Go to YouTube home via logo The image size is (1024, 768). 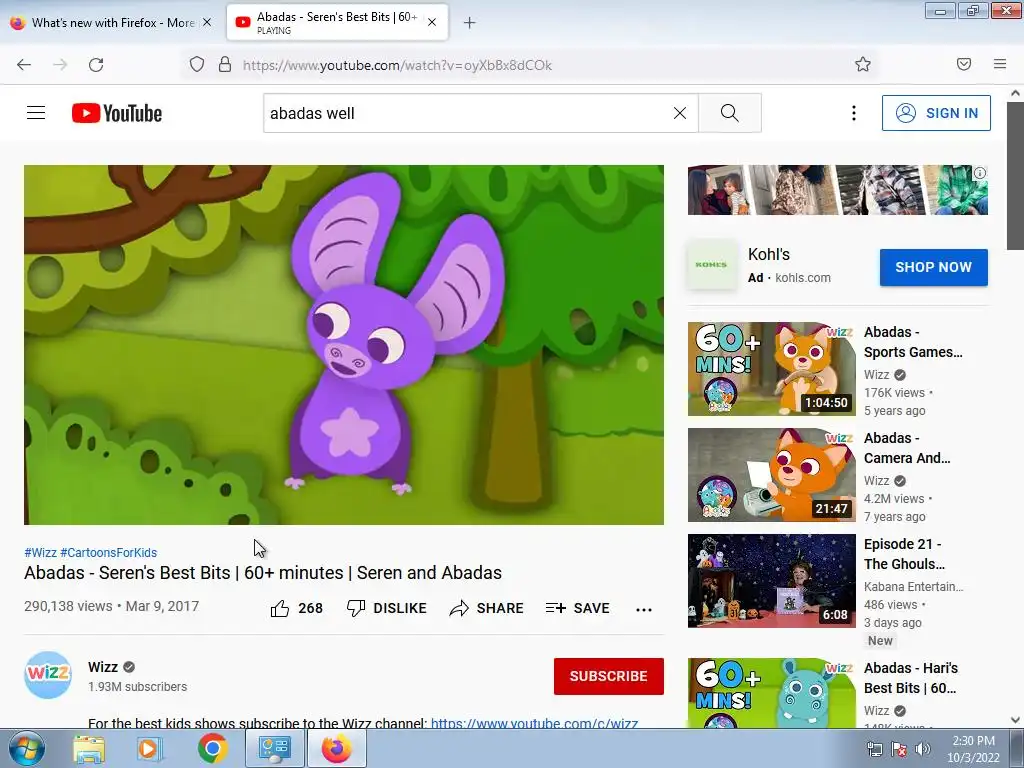pos(117,113)
